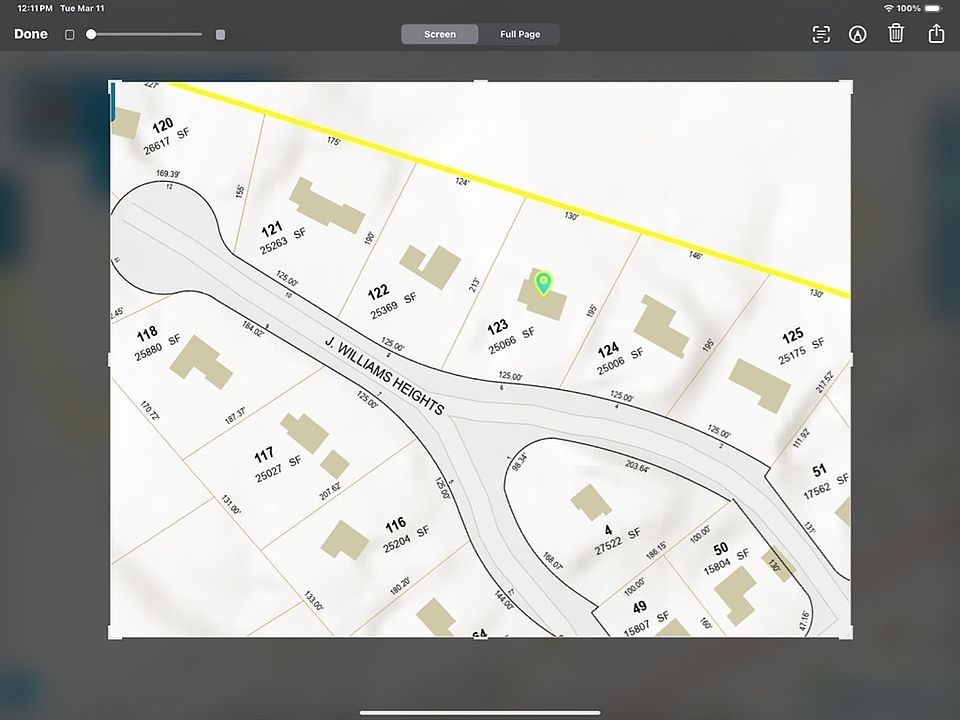Switch to the Screen tab

click(440, 34)
